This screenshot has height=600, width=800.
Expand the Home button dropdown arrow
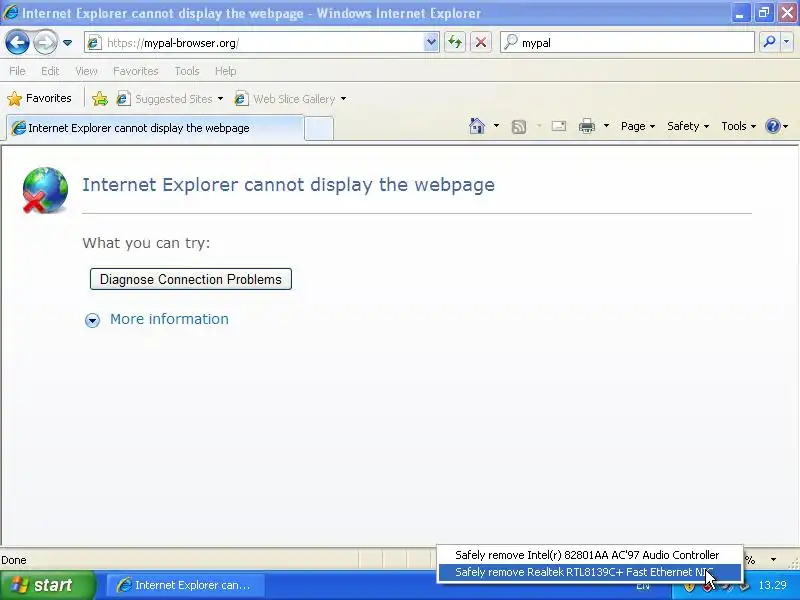coord(496,126)
